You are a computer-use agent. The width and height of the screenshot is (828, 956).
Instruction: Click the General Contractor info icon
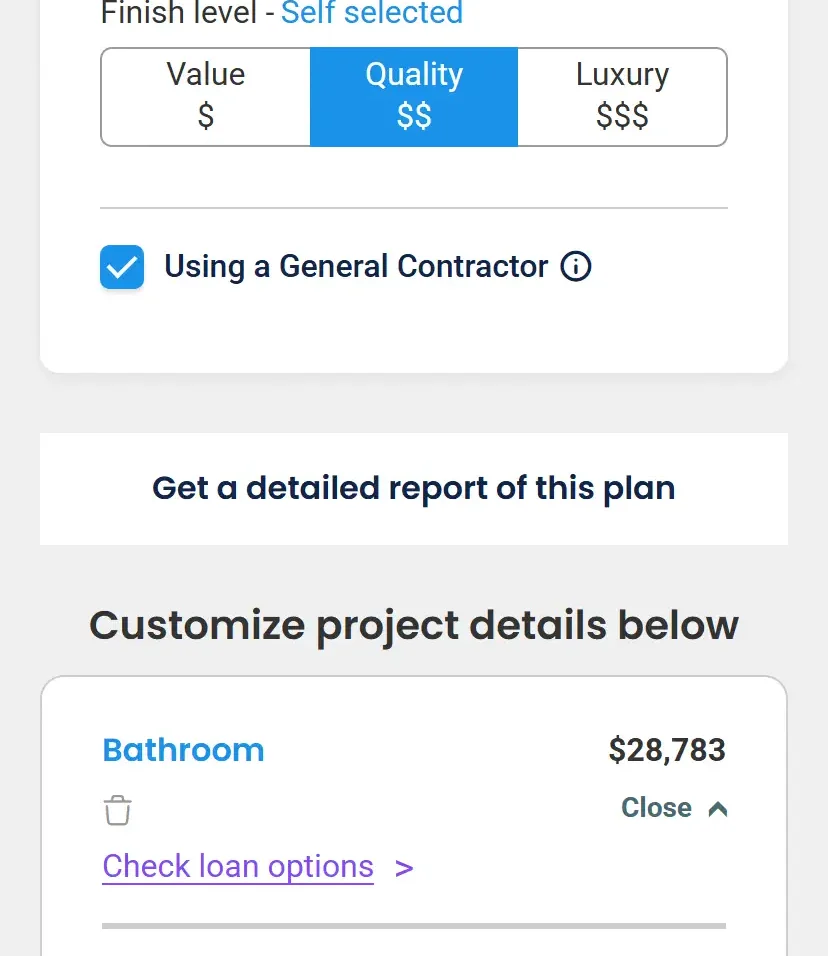coord(576,267)
